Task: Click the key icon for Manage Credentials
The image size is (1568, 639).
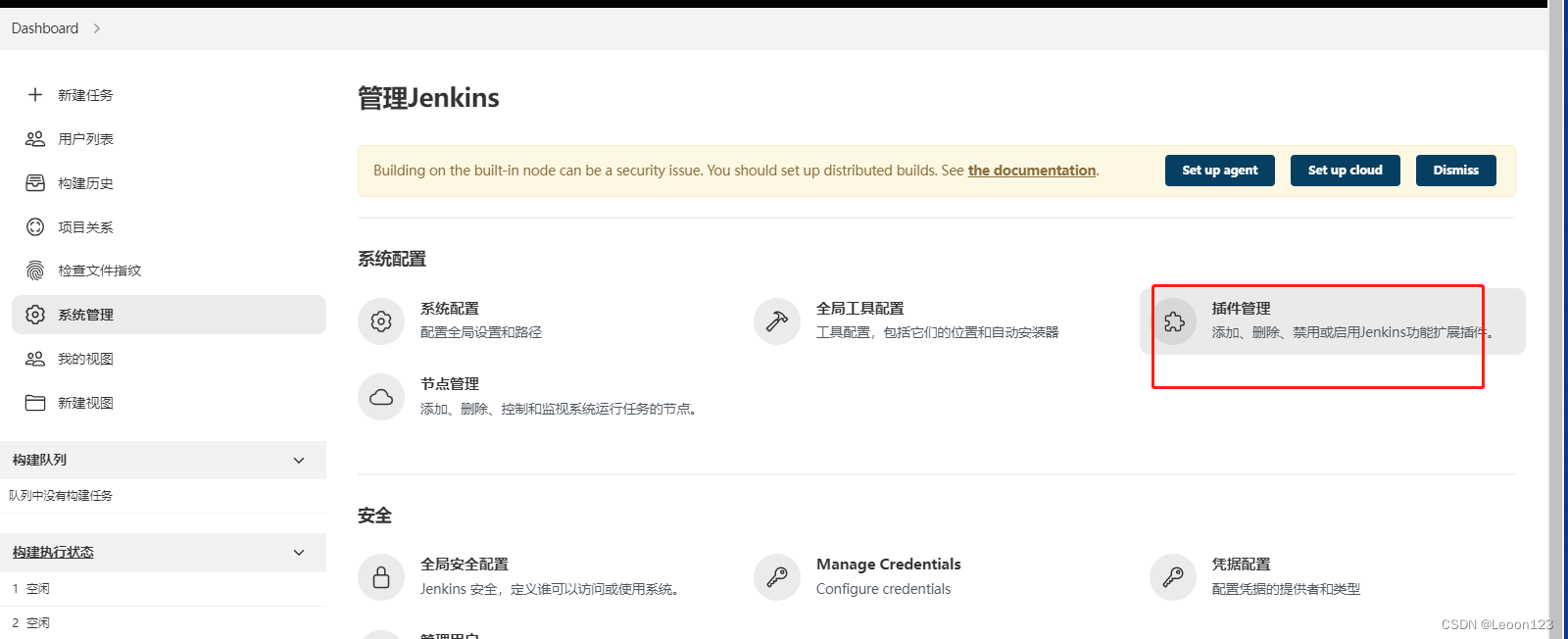Action: pyautogui.click(x=777, y=577)
